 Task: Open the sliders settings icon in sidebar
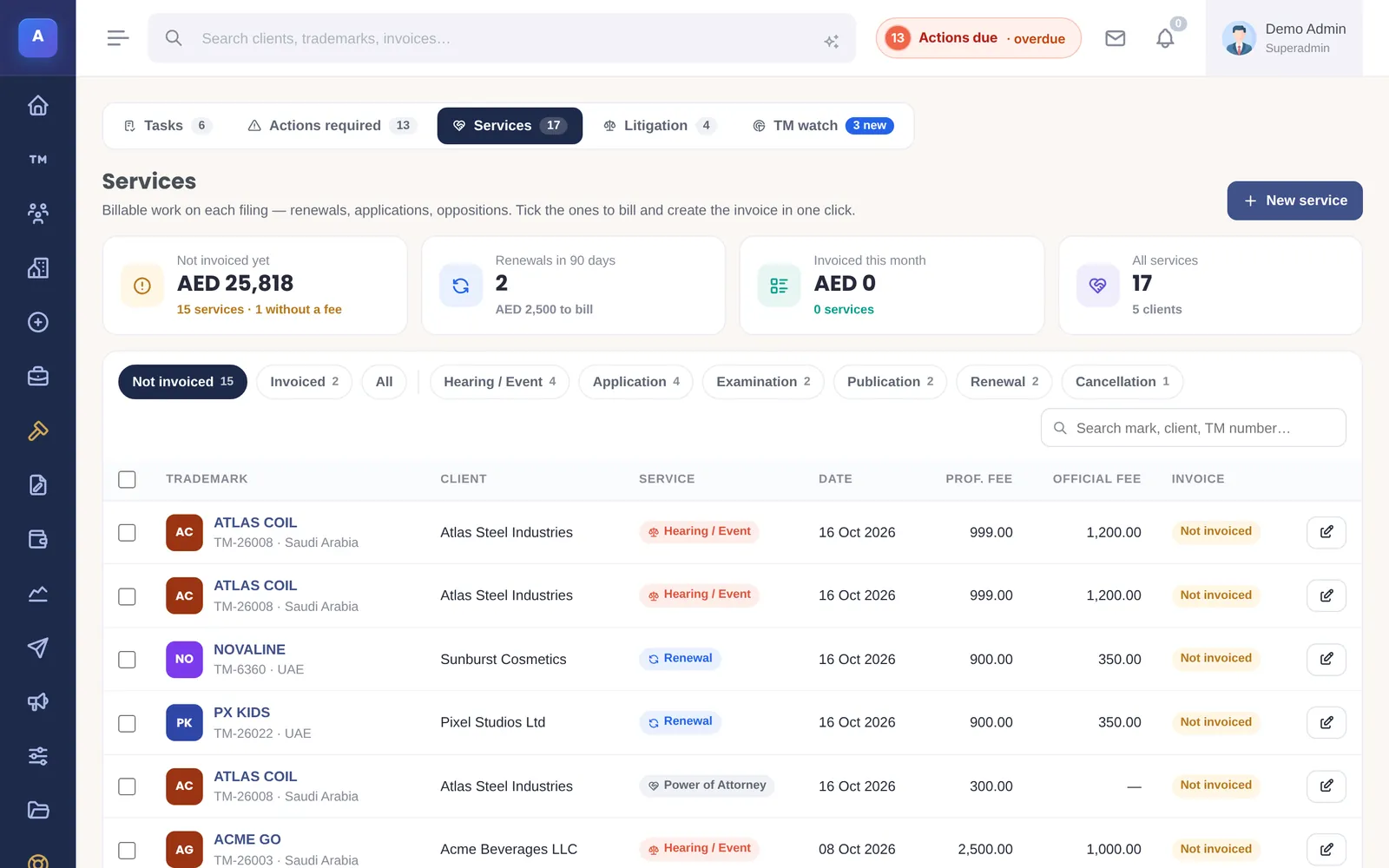(37, 756)
